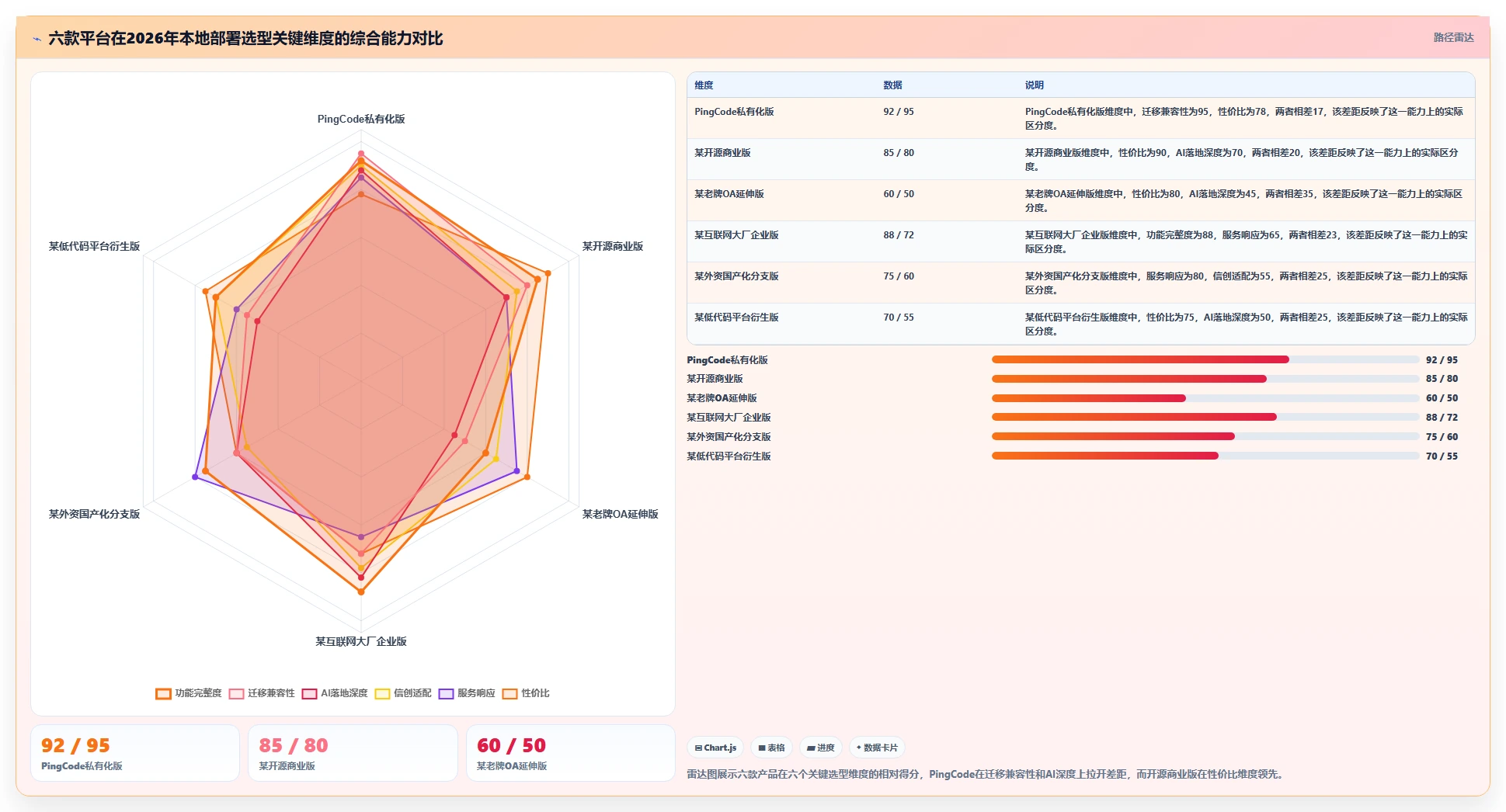Image resolution: width=1506 pixels, height=812 pixels.
Task: Select the 某老牌OA延伸版 table row name
Action: coord(729,194)
